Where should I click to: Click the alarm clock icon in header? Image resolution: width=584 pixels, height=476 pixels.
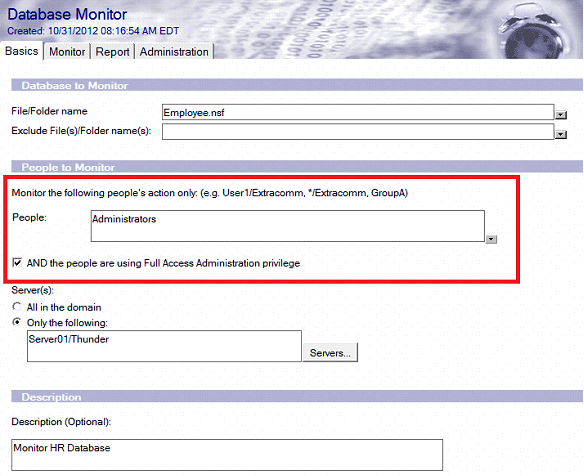[x=533, y=31]
